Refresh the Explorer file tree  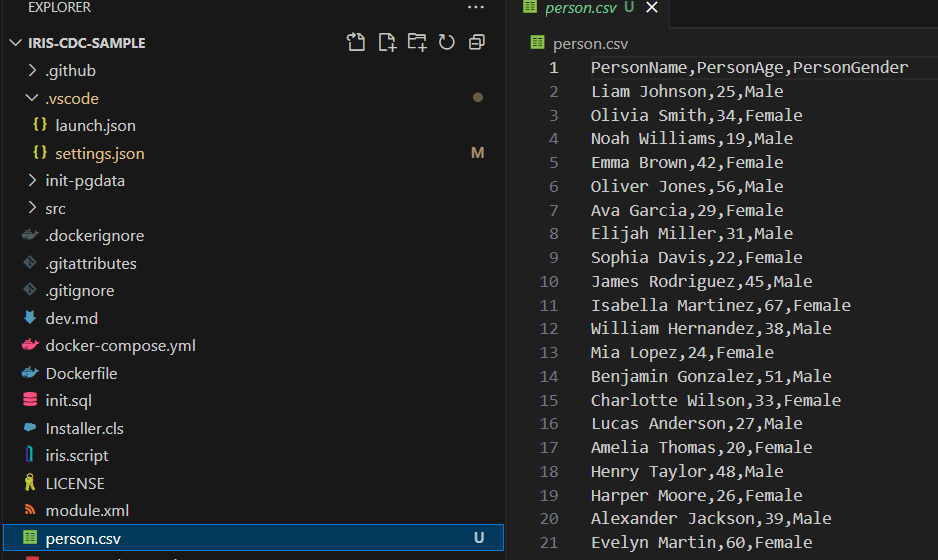(x=447, y=43)
